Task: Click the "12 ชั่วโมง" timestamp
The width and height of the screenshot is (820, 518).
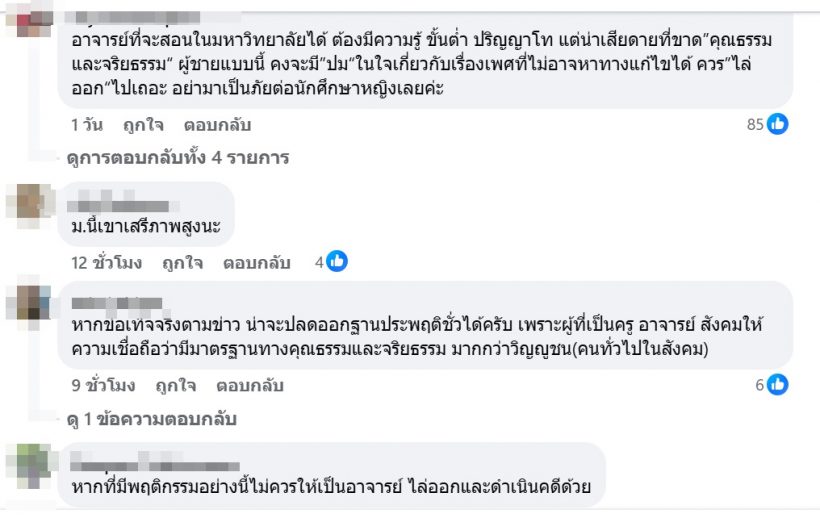Action: (106, 263)
